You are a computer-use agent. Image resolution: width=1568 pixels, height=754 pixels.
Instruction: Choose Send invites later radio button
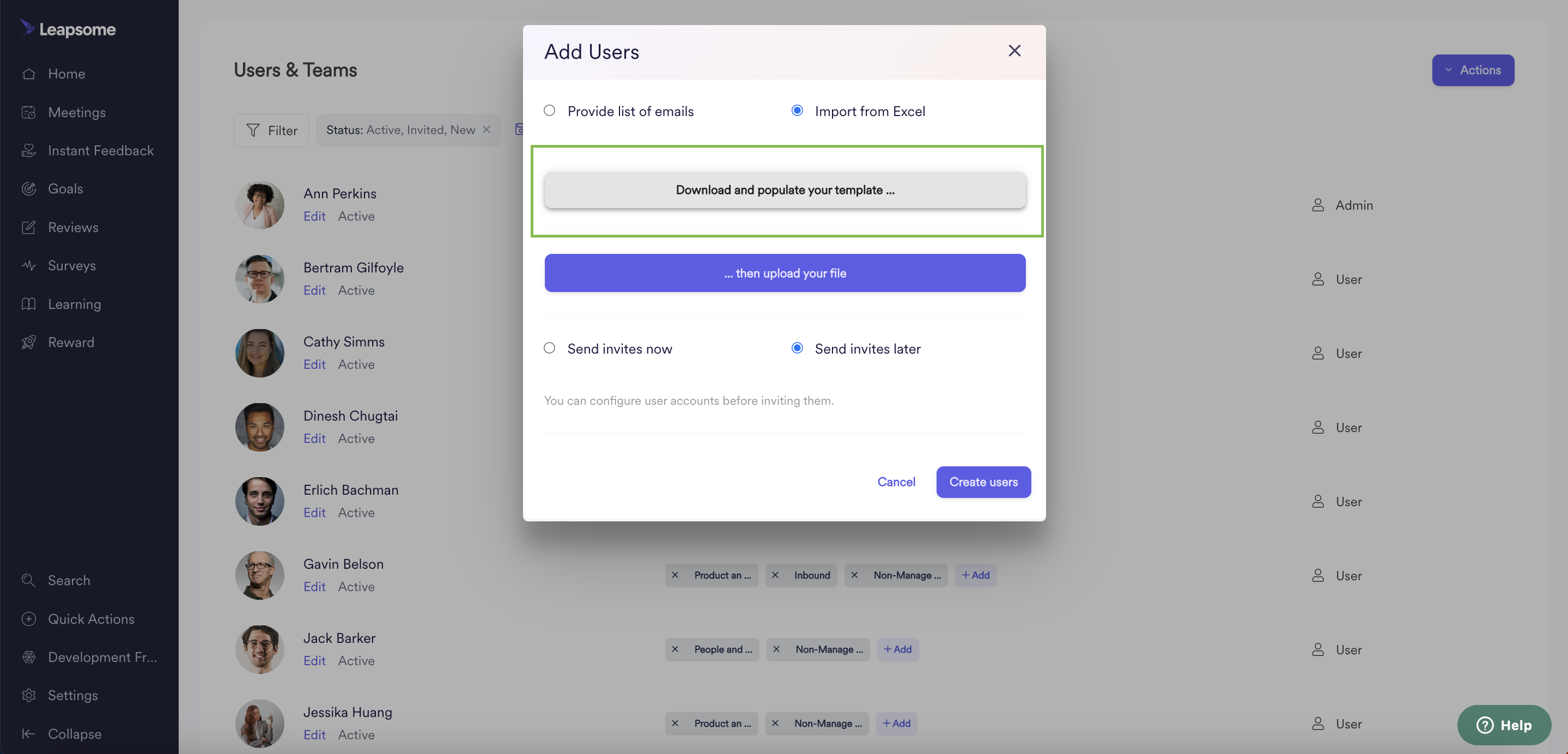point(797,348)
